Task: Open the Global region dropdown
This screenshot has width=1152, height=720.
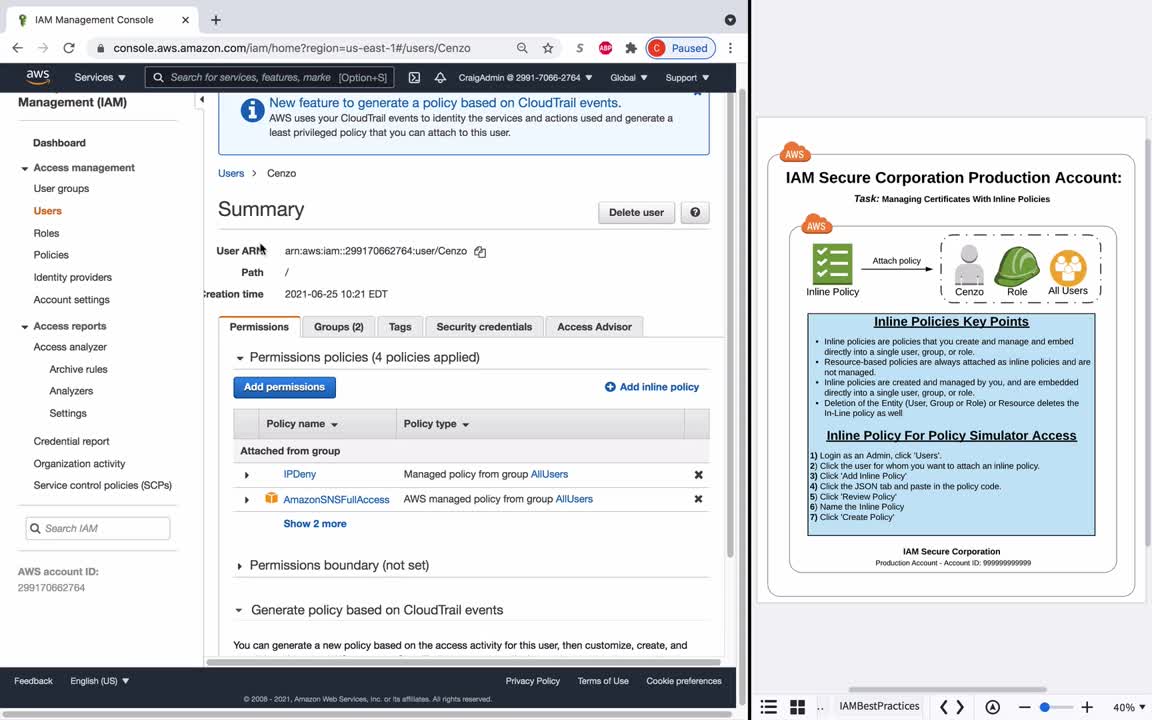Action: pos(629,77)
